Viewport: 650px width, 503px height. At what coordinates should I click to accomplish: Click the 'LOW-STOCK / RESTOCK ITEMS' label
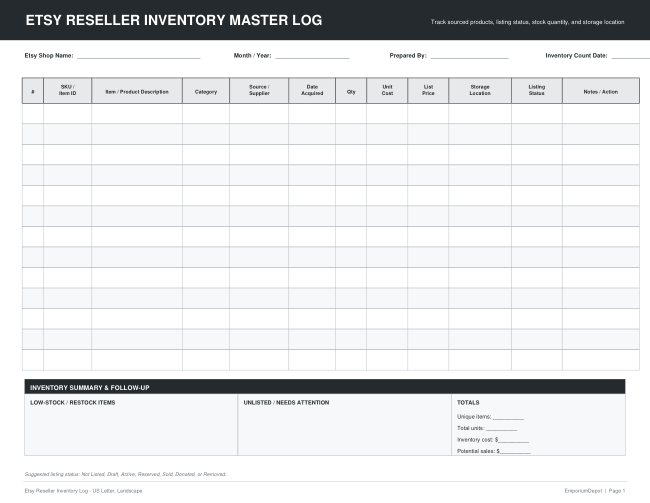[73, 403]
